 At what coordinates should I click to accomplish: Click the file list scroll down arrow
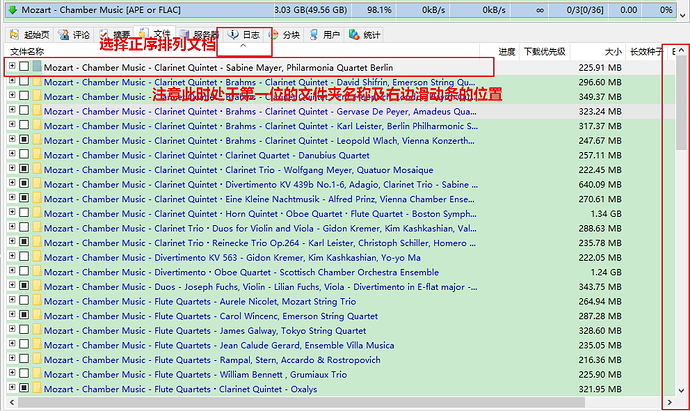(681, 390)
